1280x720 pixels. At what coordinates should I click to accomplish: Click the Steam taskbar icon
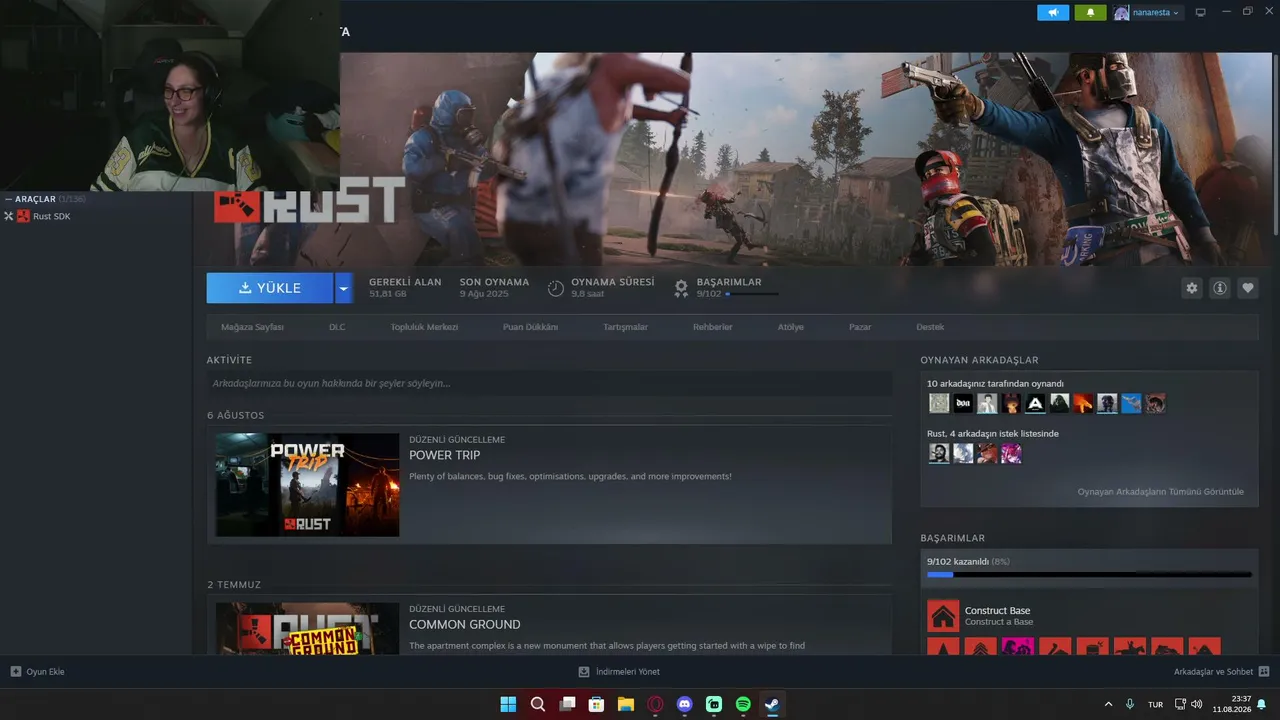tap(772, 704)
